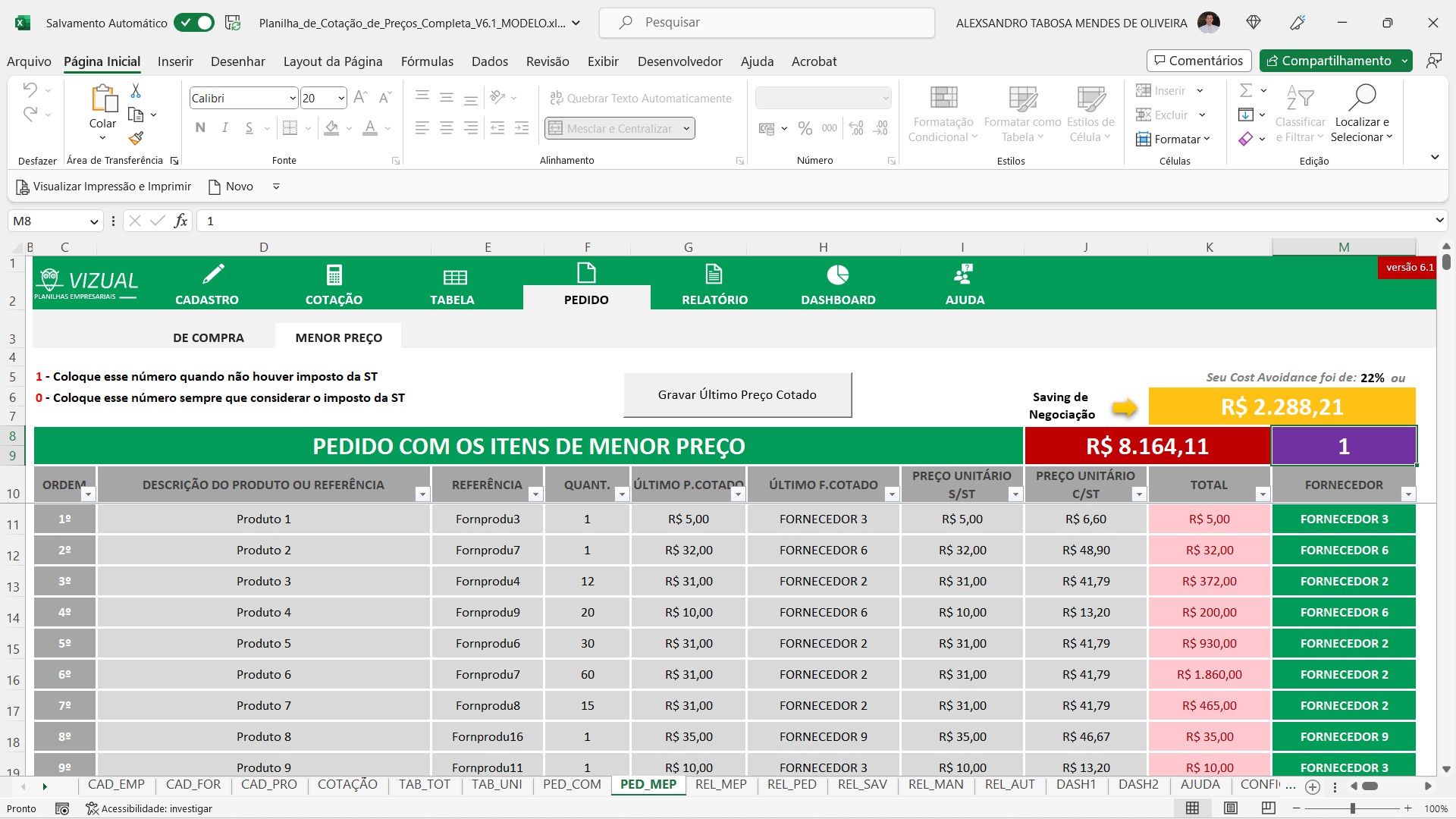Image resolution: width=1456 pixels, height=819 pixels.
Task: Toggle Underline (S) formatting
Action: click(249, 127)
